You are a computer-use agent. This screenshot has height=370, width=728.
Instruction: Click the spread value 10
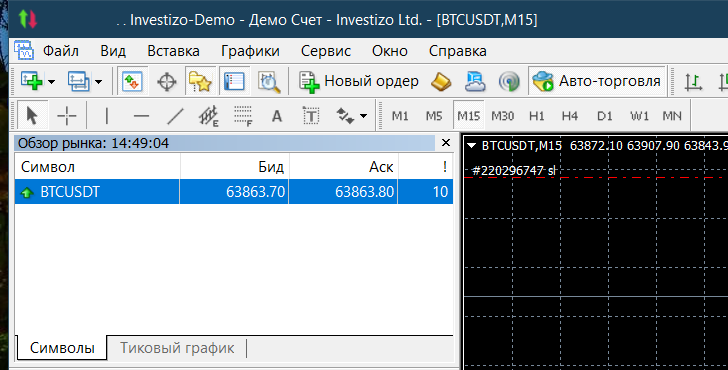pyautogui.click(x=440, y=192)
